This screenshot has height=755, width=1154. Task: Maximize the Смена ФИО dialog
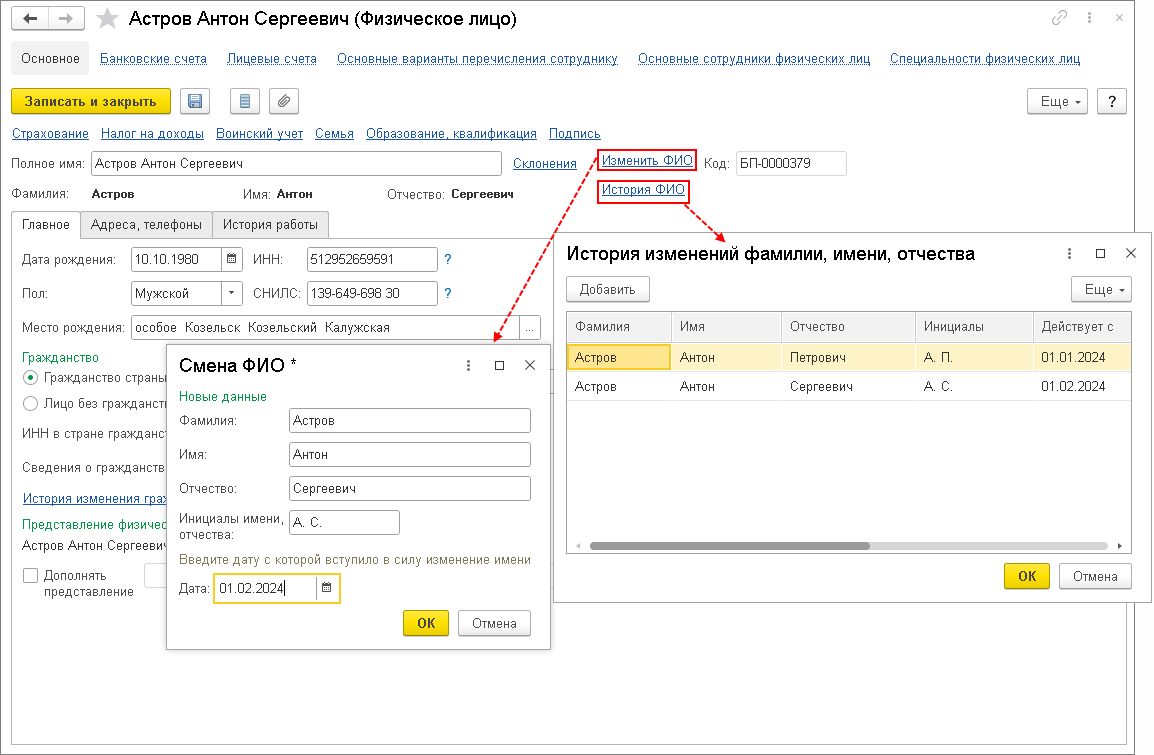499,365
